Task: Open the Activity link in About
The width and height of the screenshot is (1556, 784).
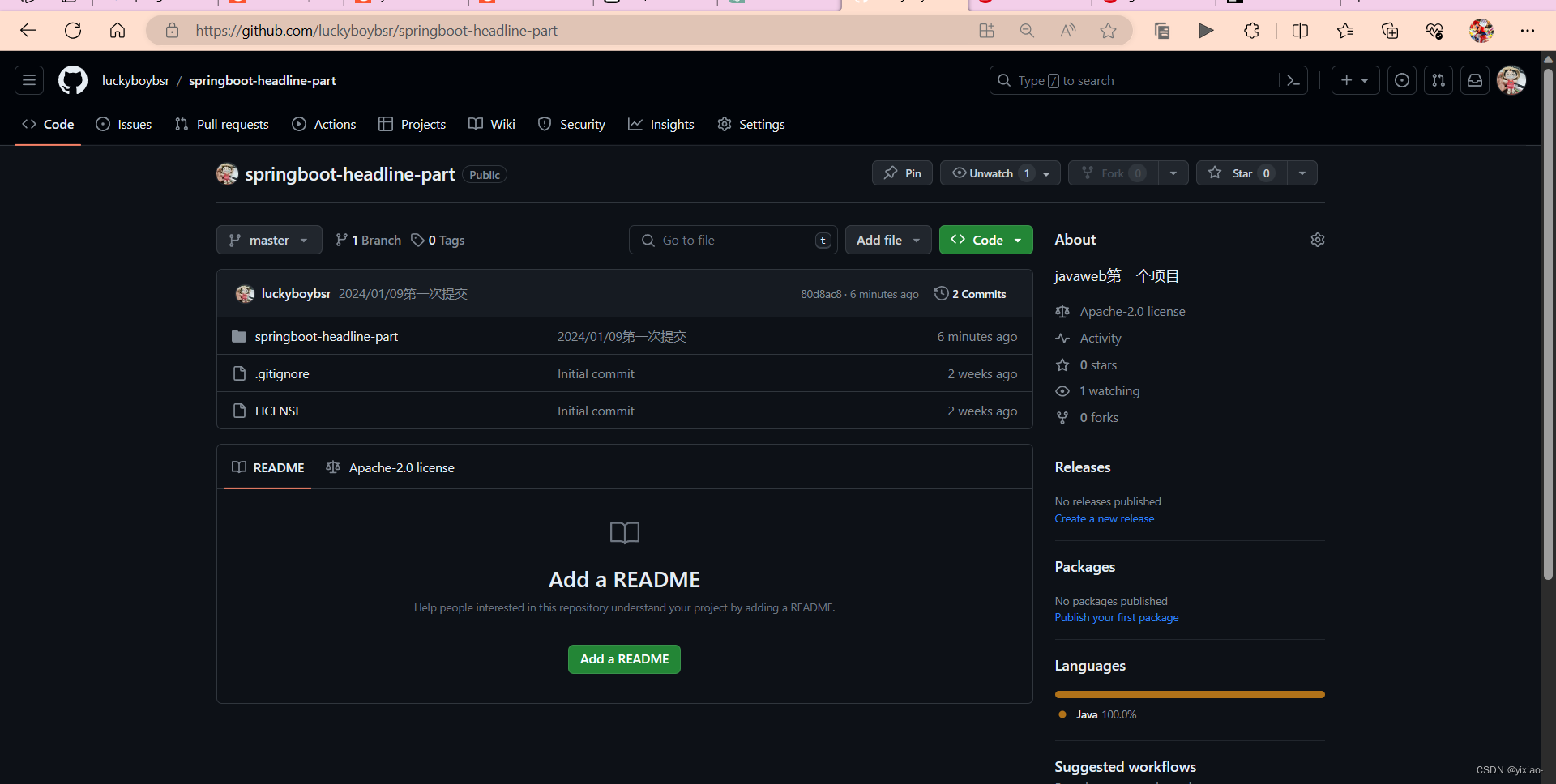Action: click(x=1100, y=338)
